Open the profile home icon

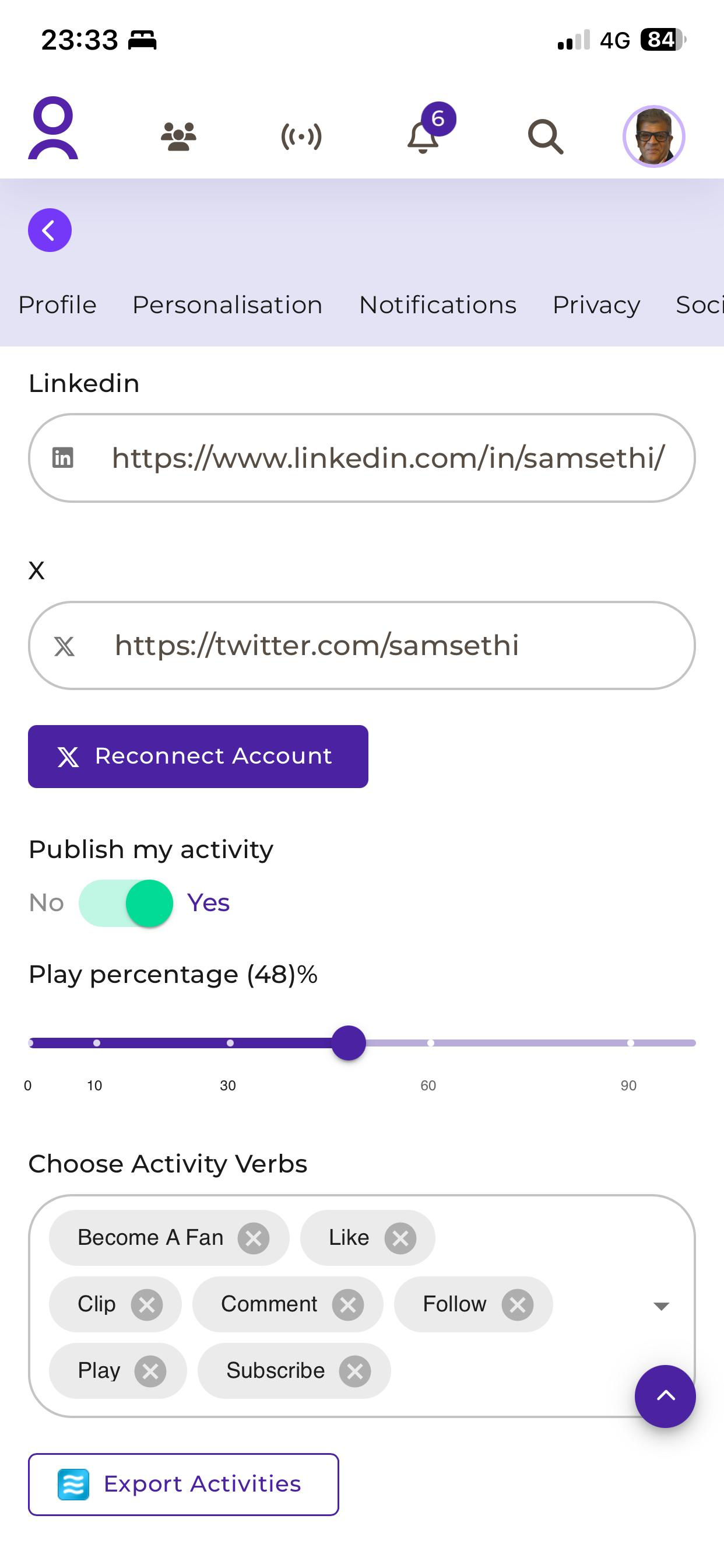point(53,128)
